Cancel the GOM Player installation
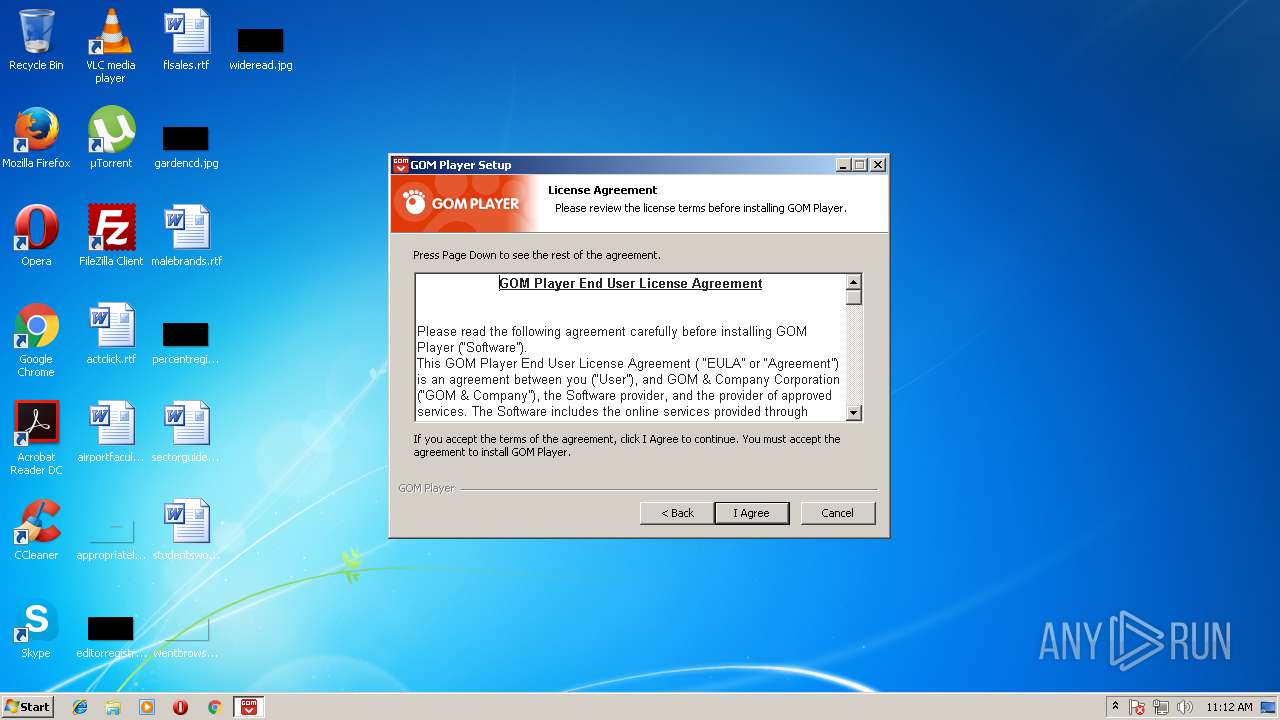Viewport: 1280px width, 720px height. [838, 513]
